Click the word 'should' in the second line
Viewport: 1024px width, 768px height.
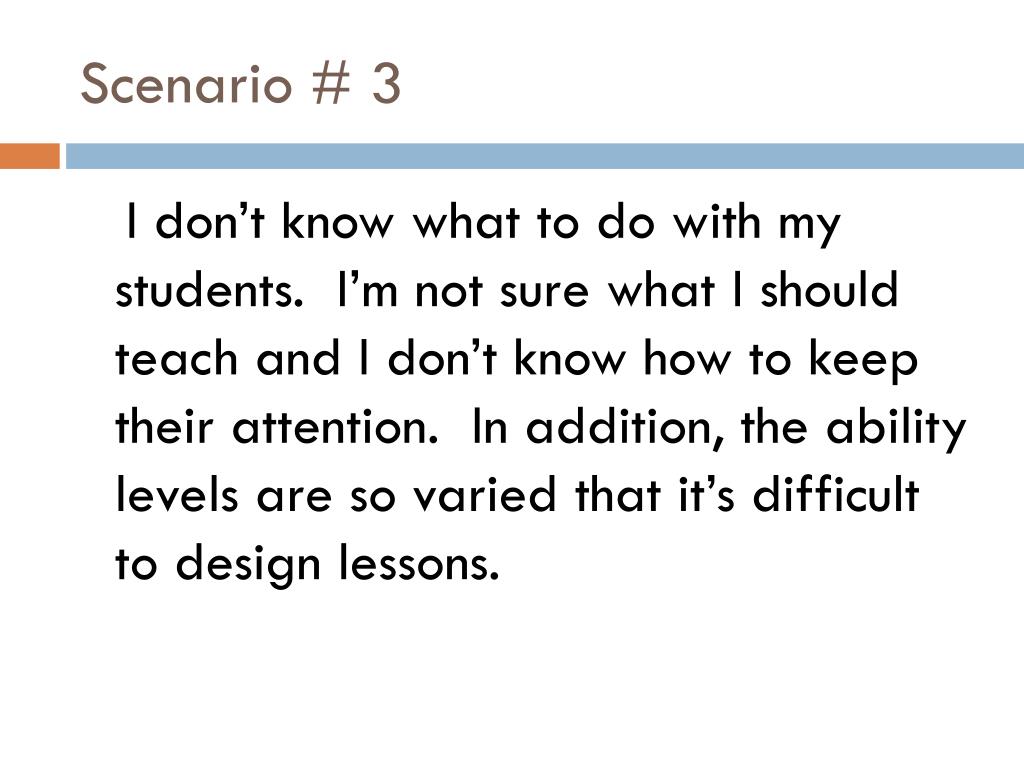click(x=829, y=289)
